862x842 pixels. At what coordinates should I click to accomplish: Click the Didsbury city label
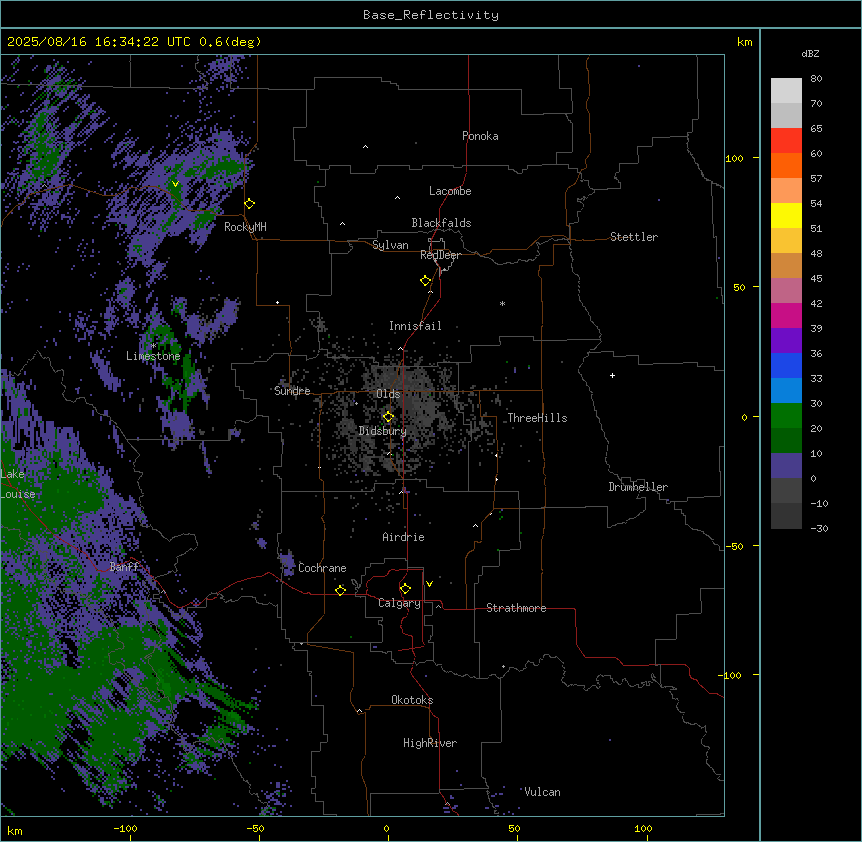click(383, 431)
